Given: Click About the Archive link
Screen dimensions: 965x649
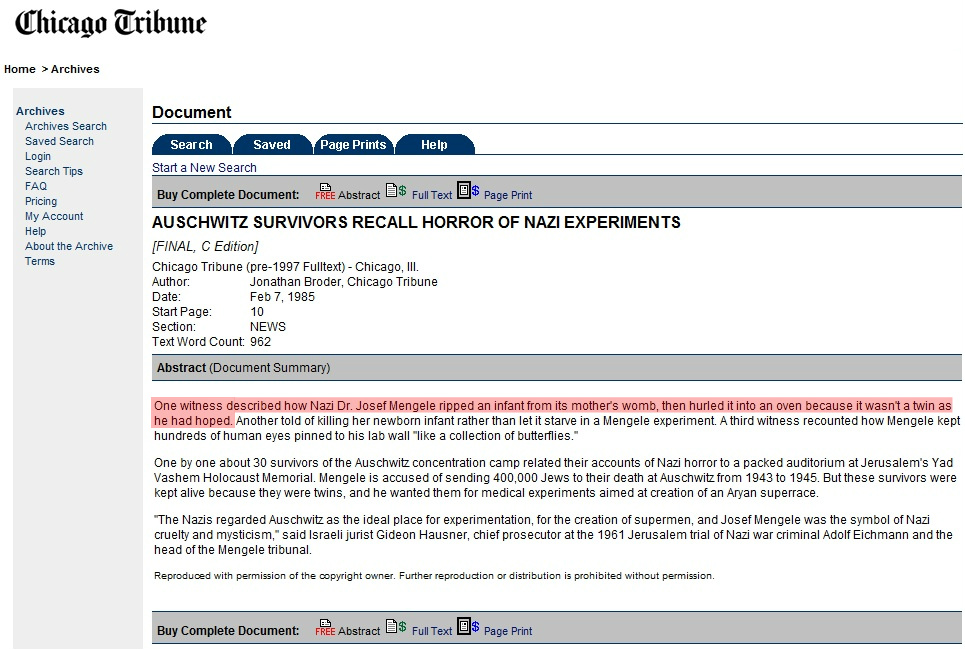Looking at the screenshot, I should [x=69, y=246].
